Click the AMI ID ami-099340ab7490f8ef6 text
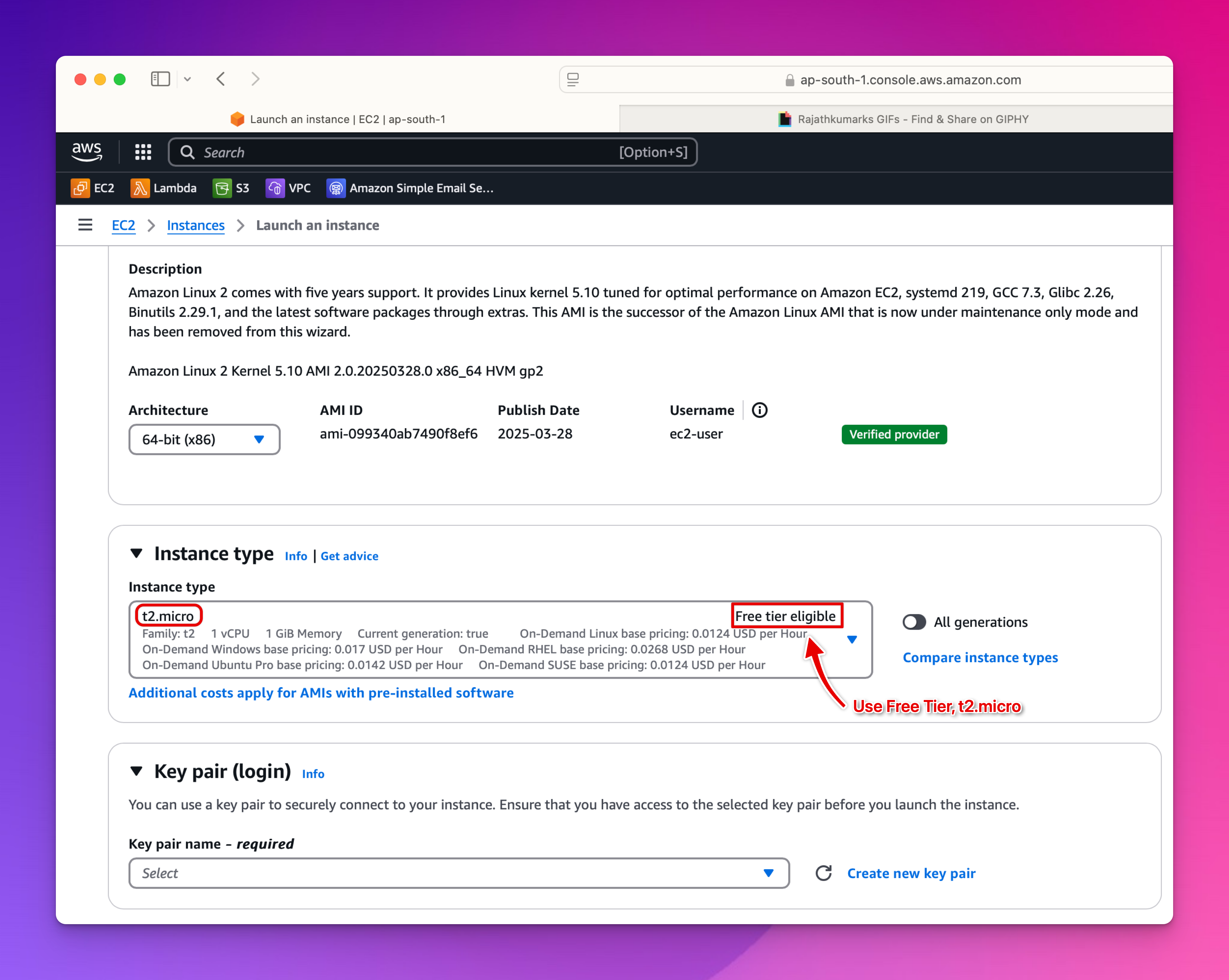 (x=399, y=434)
